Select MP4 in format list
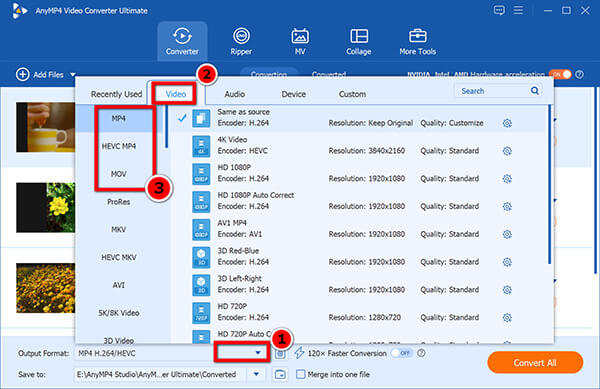Screen dimensions: 600x389 click(x=119, y=119)
